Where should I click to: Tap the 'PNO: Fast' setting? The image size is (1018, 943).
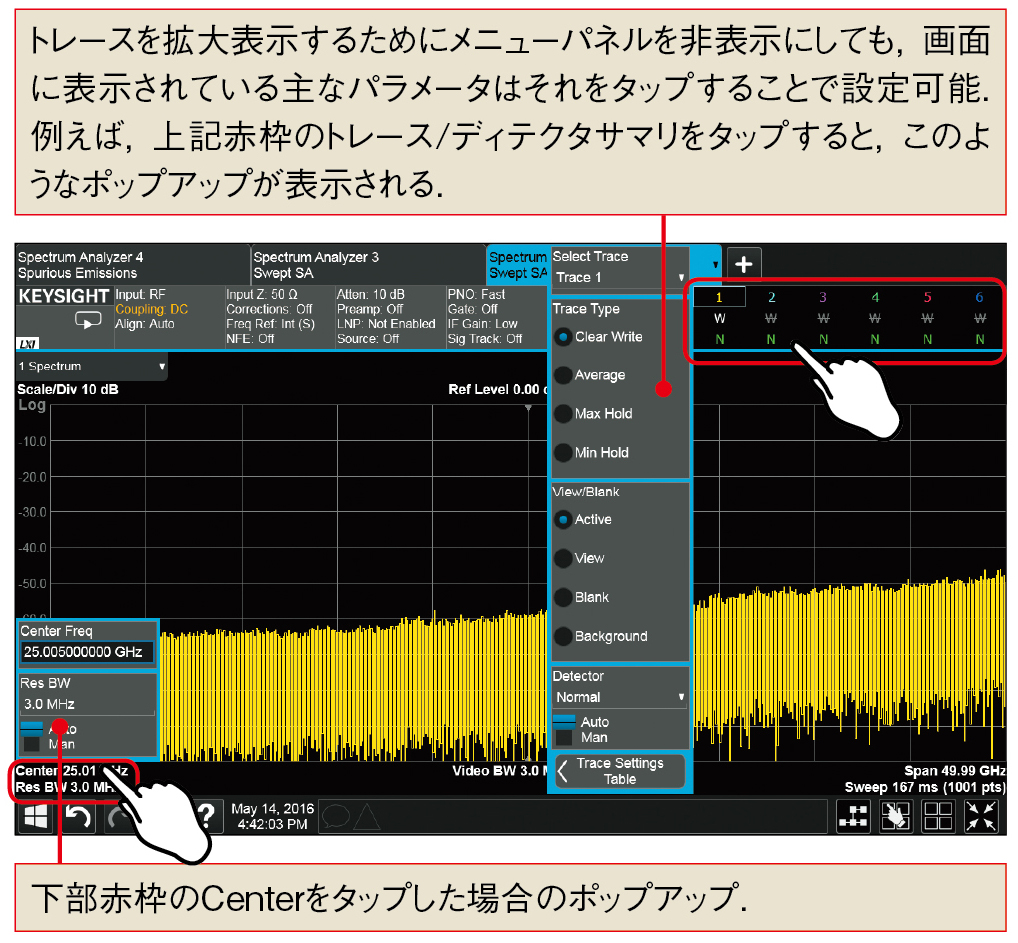(x=477, y=295)
